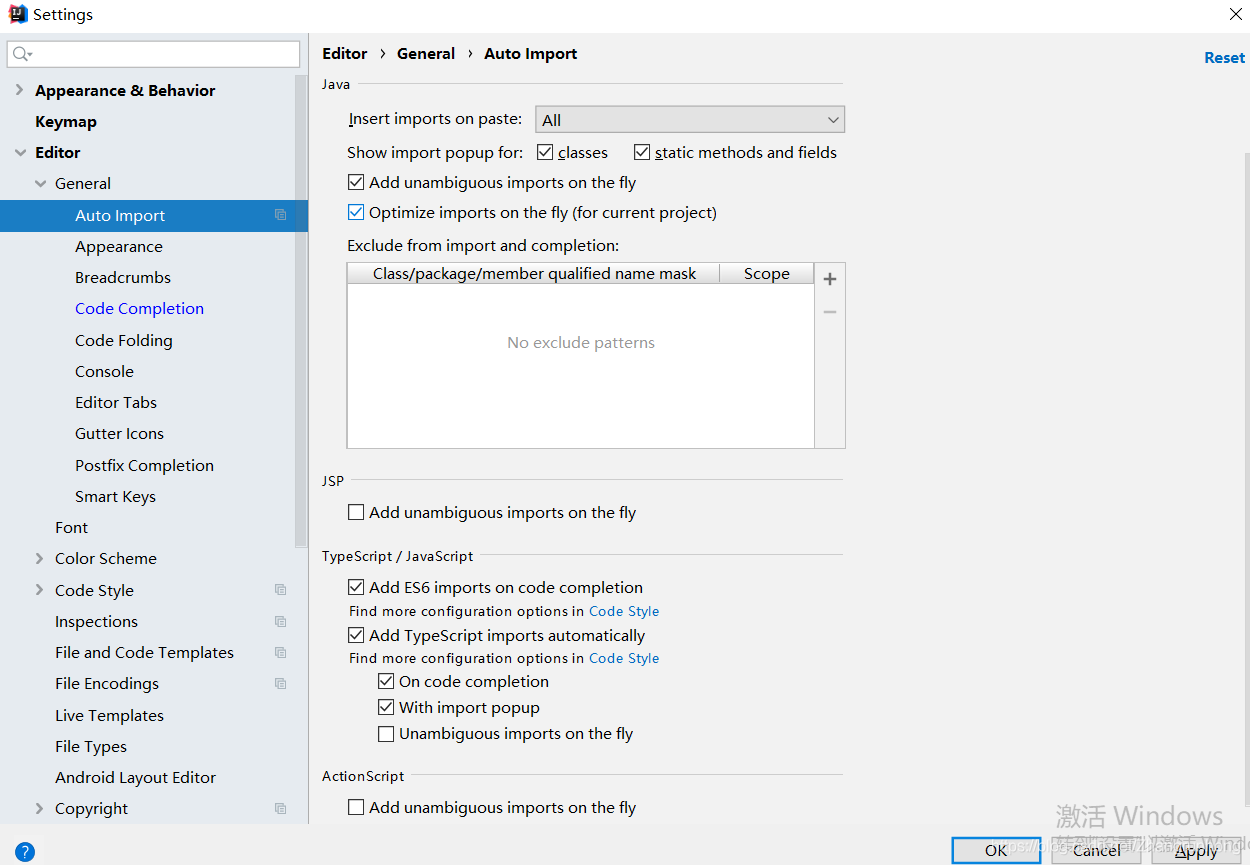1250x865 pixels.
Task: Uncheck Java Add unambiguous imports on the fly
Action: 356,182
